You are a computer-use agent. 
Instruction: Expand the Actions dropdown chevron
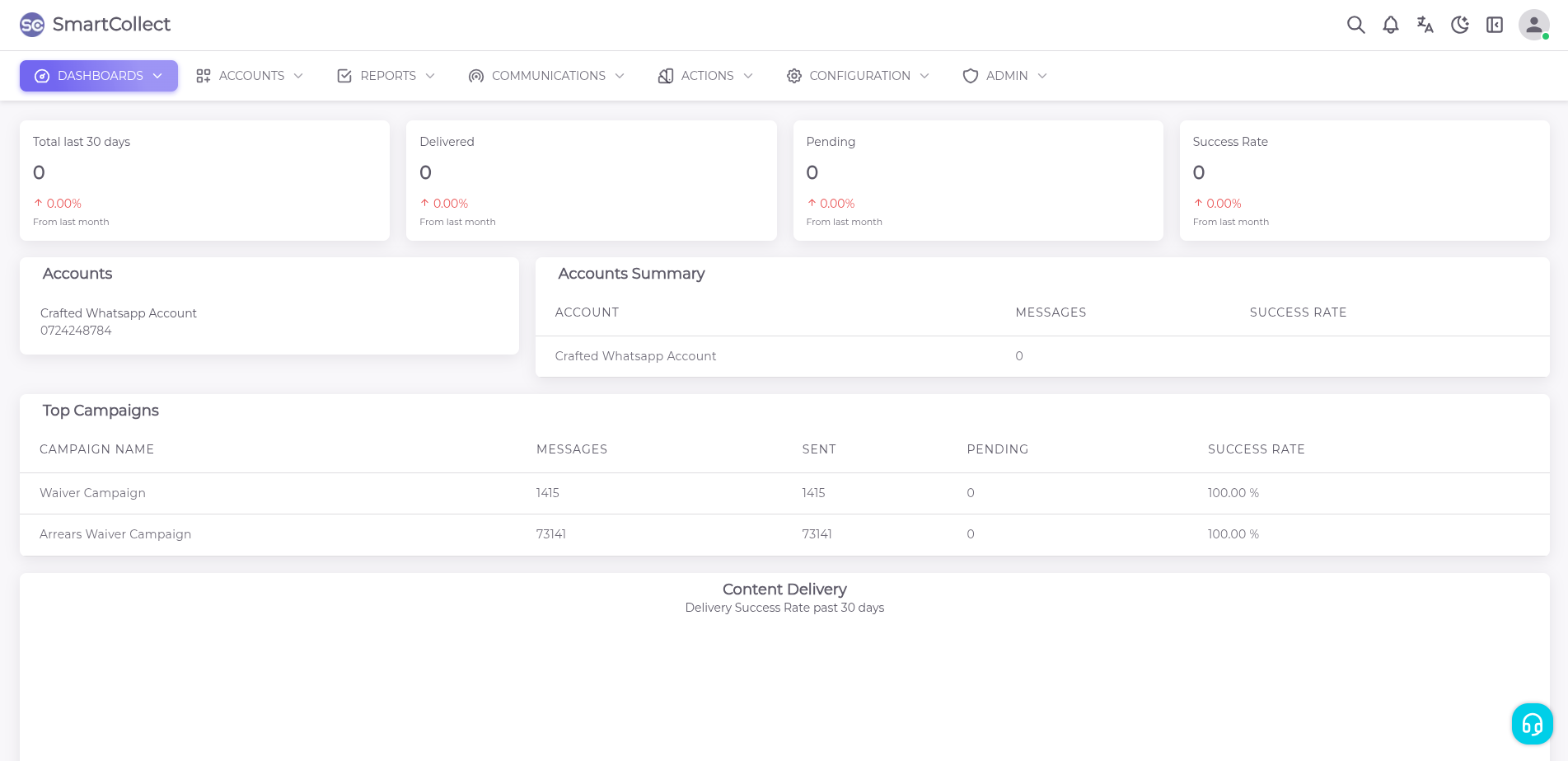click(x=748, y=76)
